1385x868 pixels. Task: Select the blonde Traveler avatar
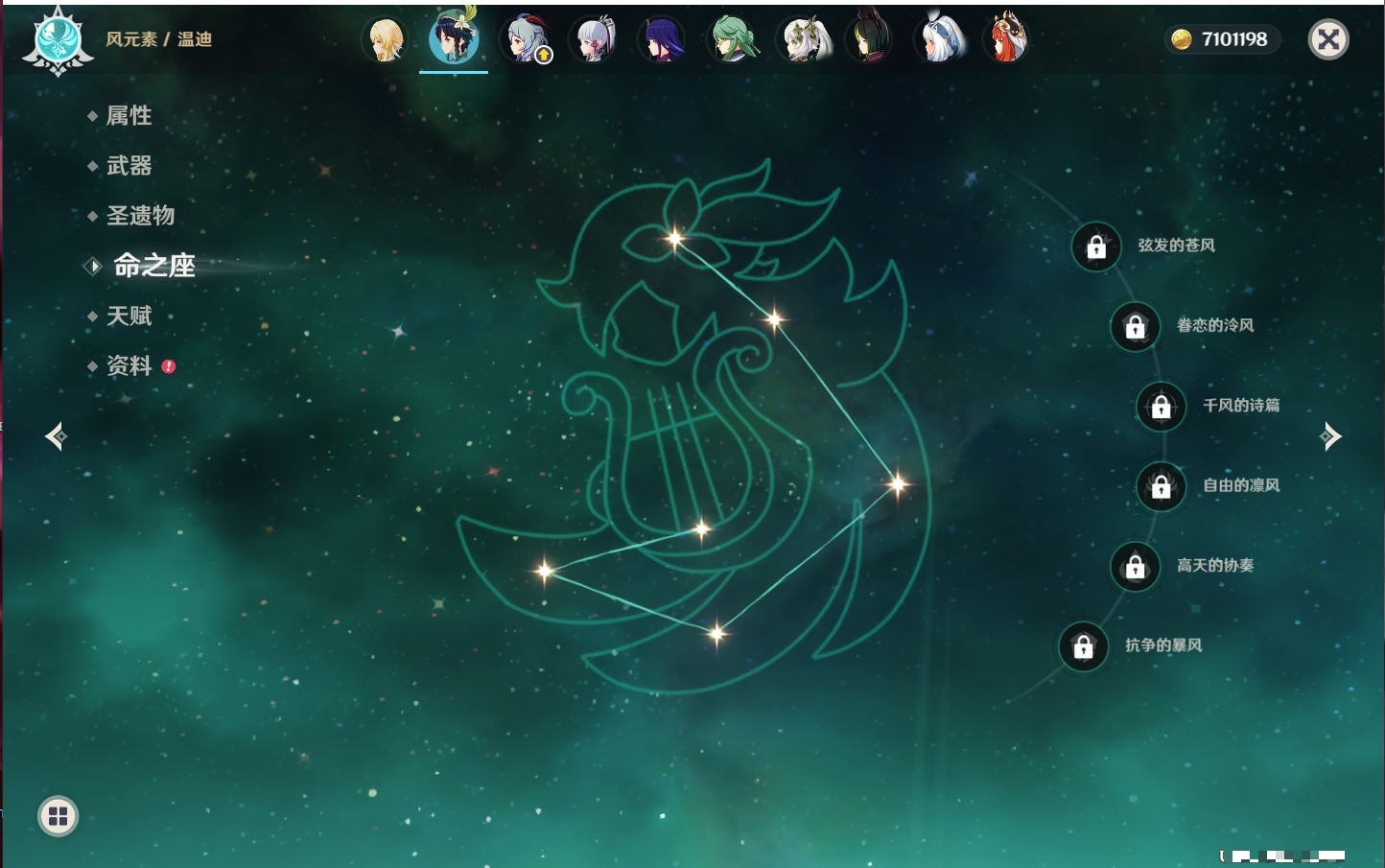(x=386, y=40)
